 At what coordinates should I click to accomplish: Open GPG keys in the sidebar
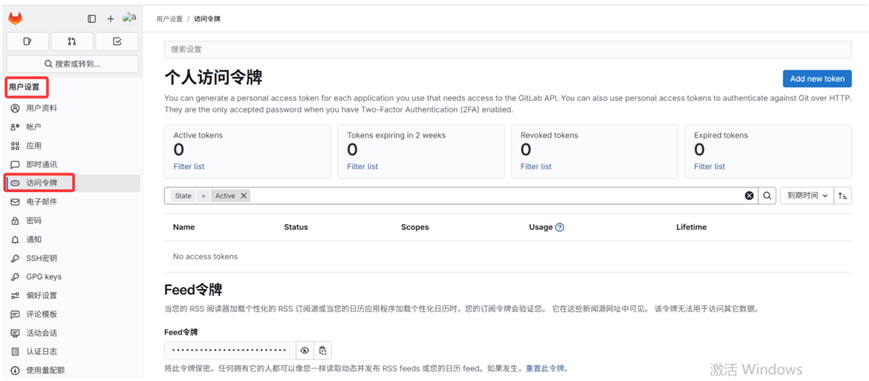pos(73,277)
